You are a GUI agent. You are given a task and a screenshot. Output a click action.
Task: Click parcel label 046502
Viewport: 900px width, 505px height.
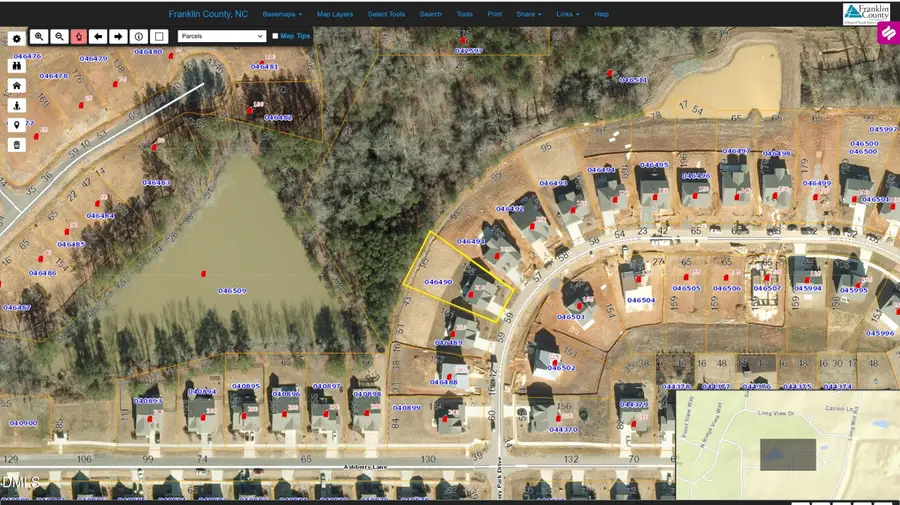pos(561,368)
